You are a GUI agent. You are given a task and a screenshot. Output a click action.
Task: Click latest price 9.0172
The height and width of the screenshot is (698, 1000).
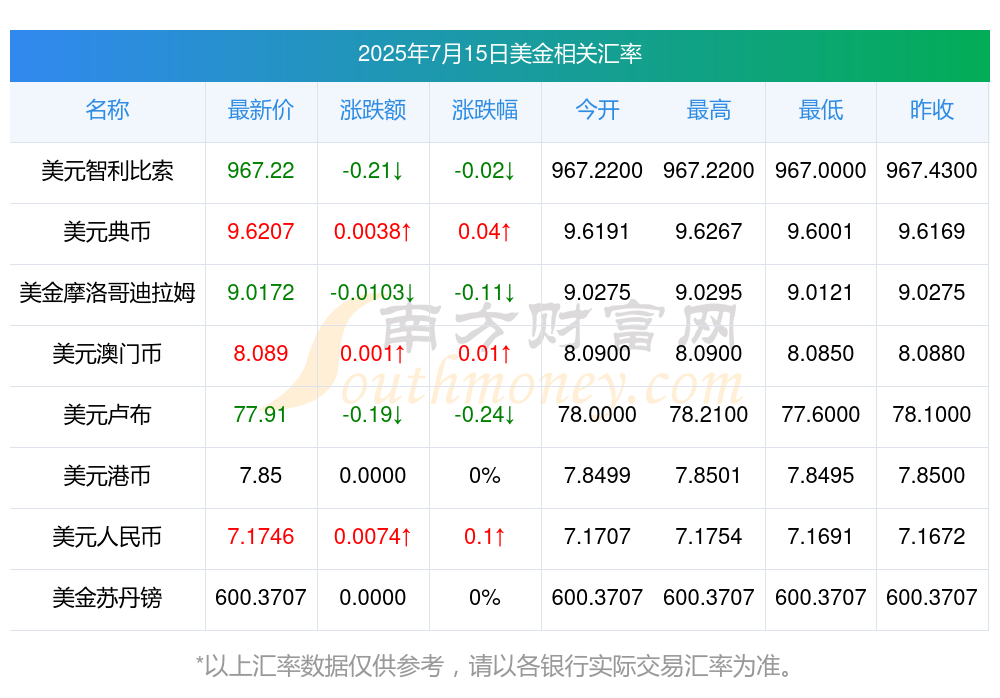[261, 293]
